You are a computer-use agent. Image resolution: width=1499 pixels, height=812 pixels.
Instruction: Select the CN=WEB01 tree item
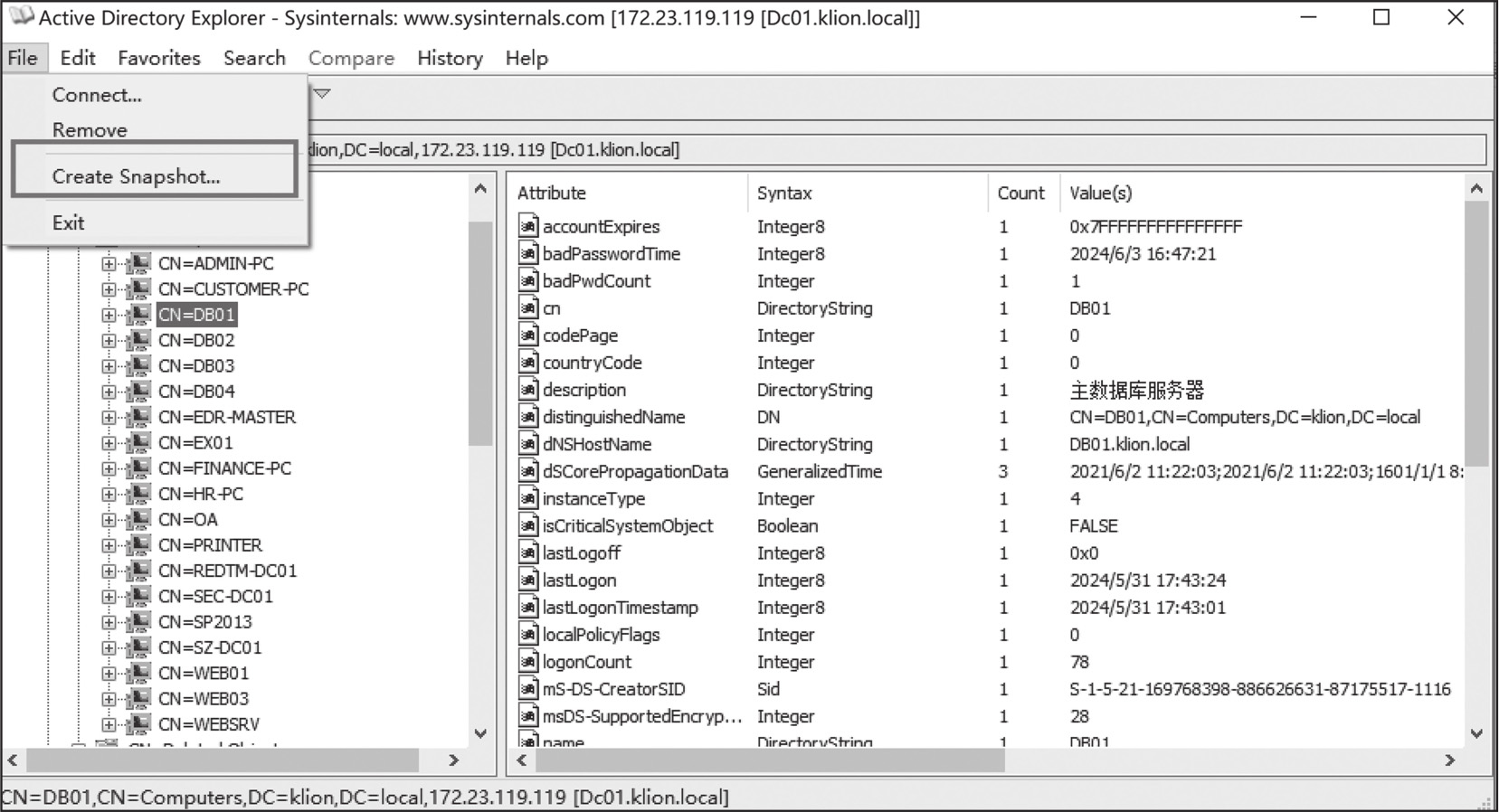(203, 674)
